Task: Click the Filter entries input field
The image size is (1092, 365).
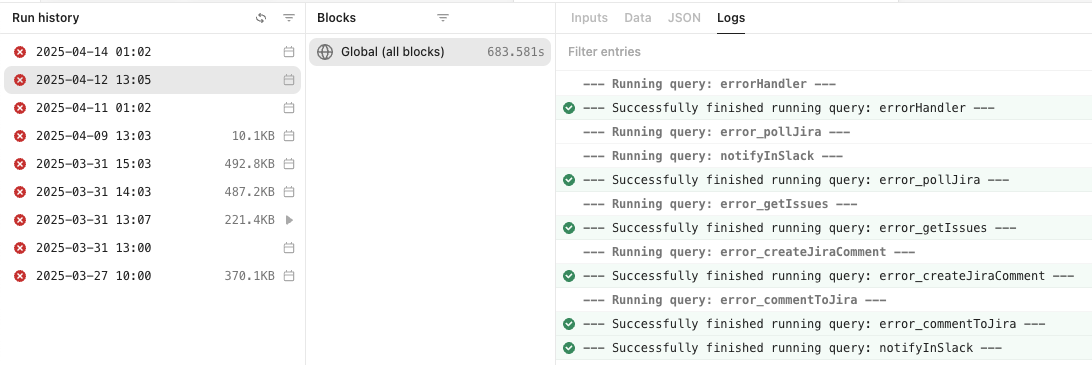Action: click(823, 52)
